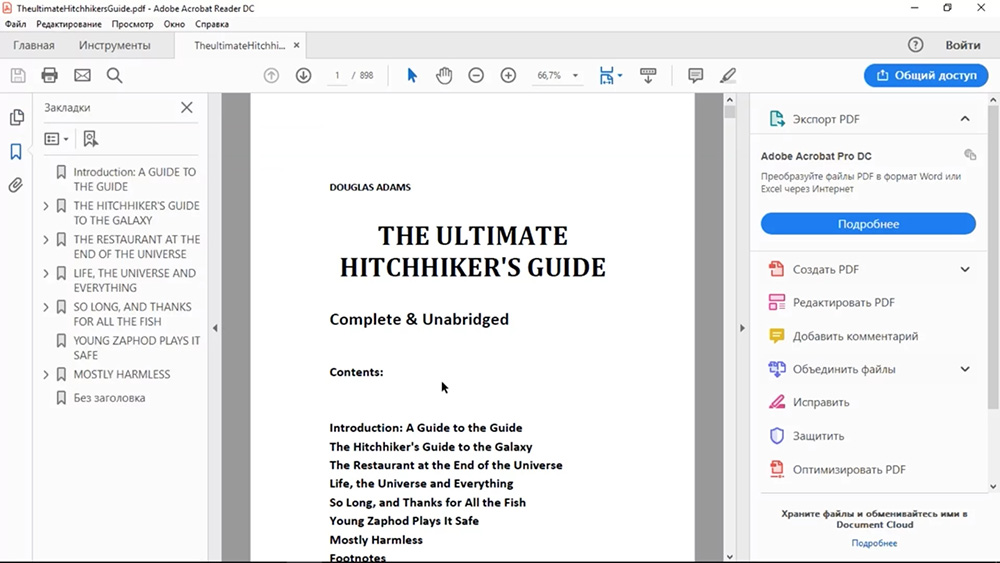Click the Zoom out minus icon

[476, 75]
